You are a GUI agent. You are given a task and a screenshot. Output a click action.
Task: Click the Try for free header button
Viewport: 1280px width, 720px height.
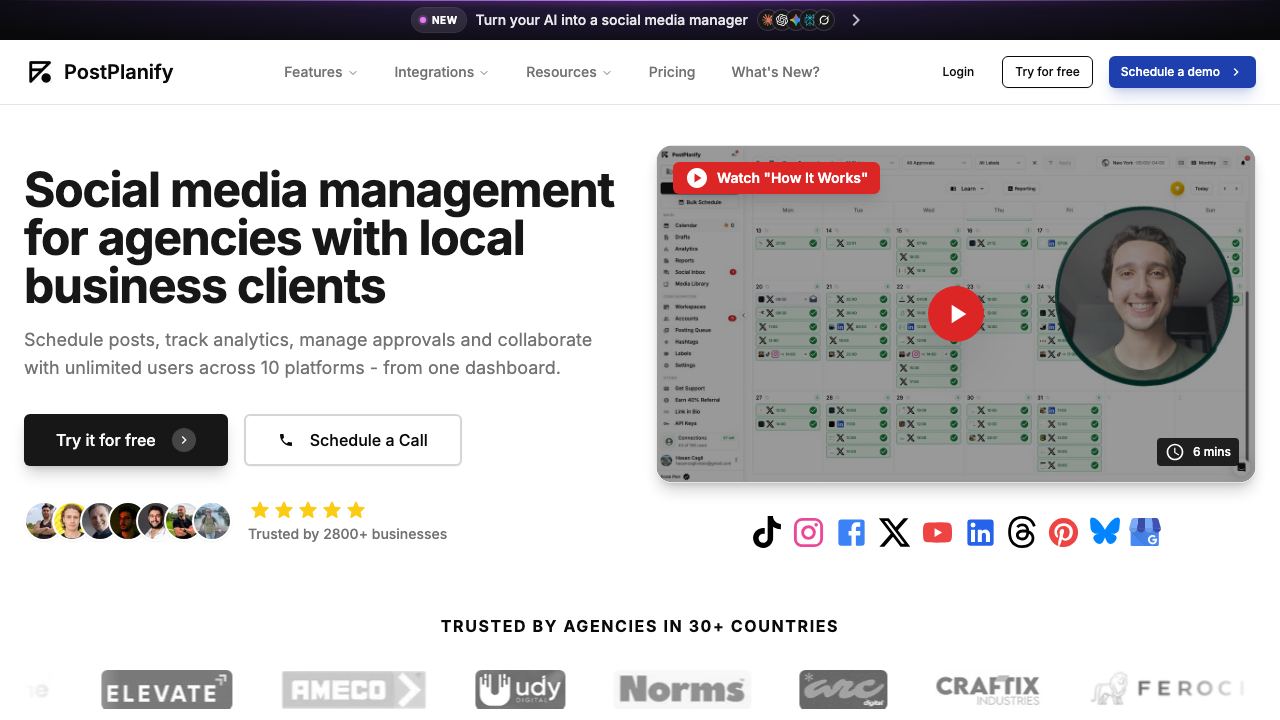tap(1047, 72)
